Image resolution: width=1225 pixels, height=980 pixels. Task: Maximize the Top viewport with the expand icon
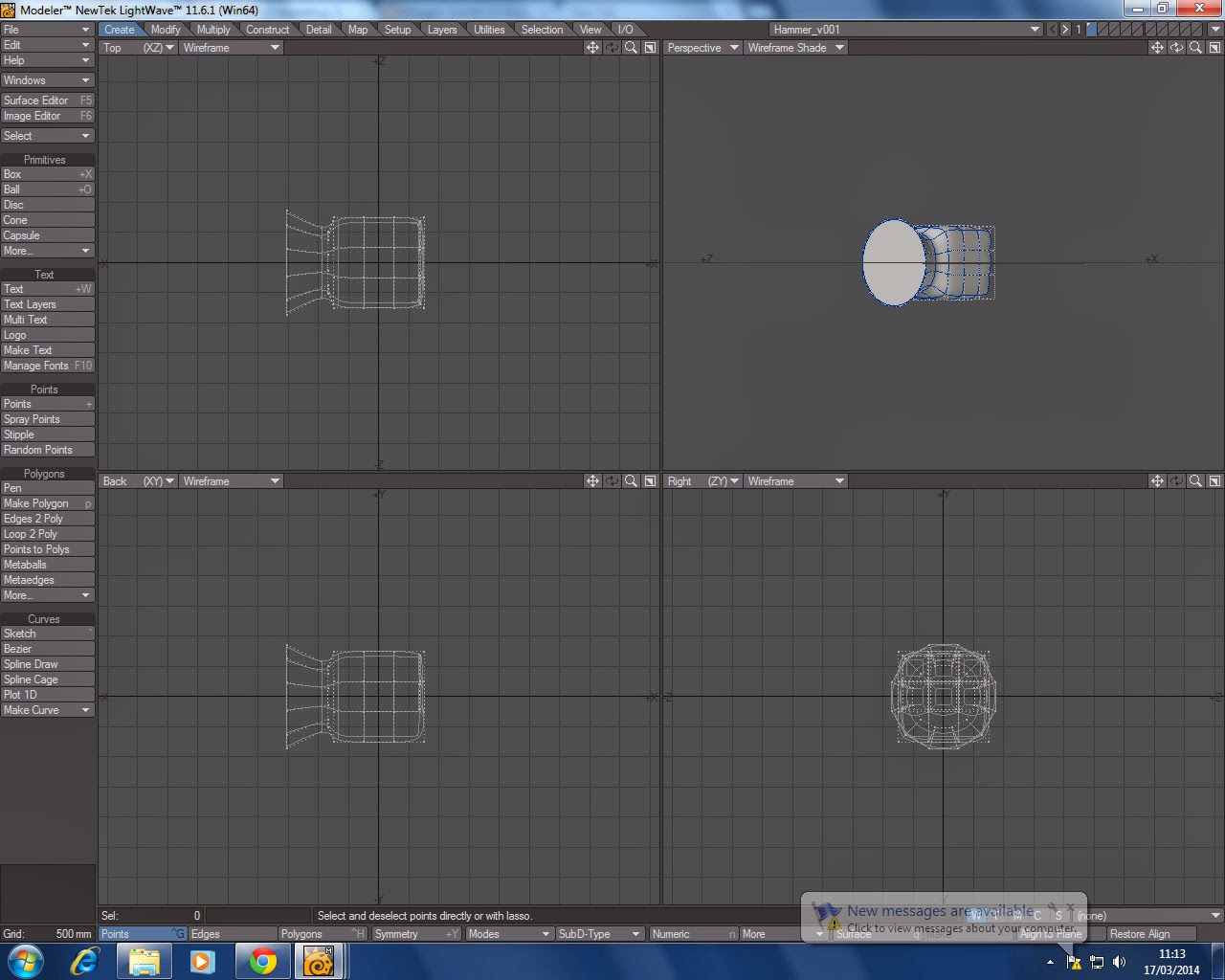coord(649,48)
